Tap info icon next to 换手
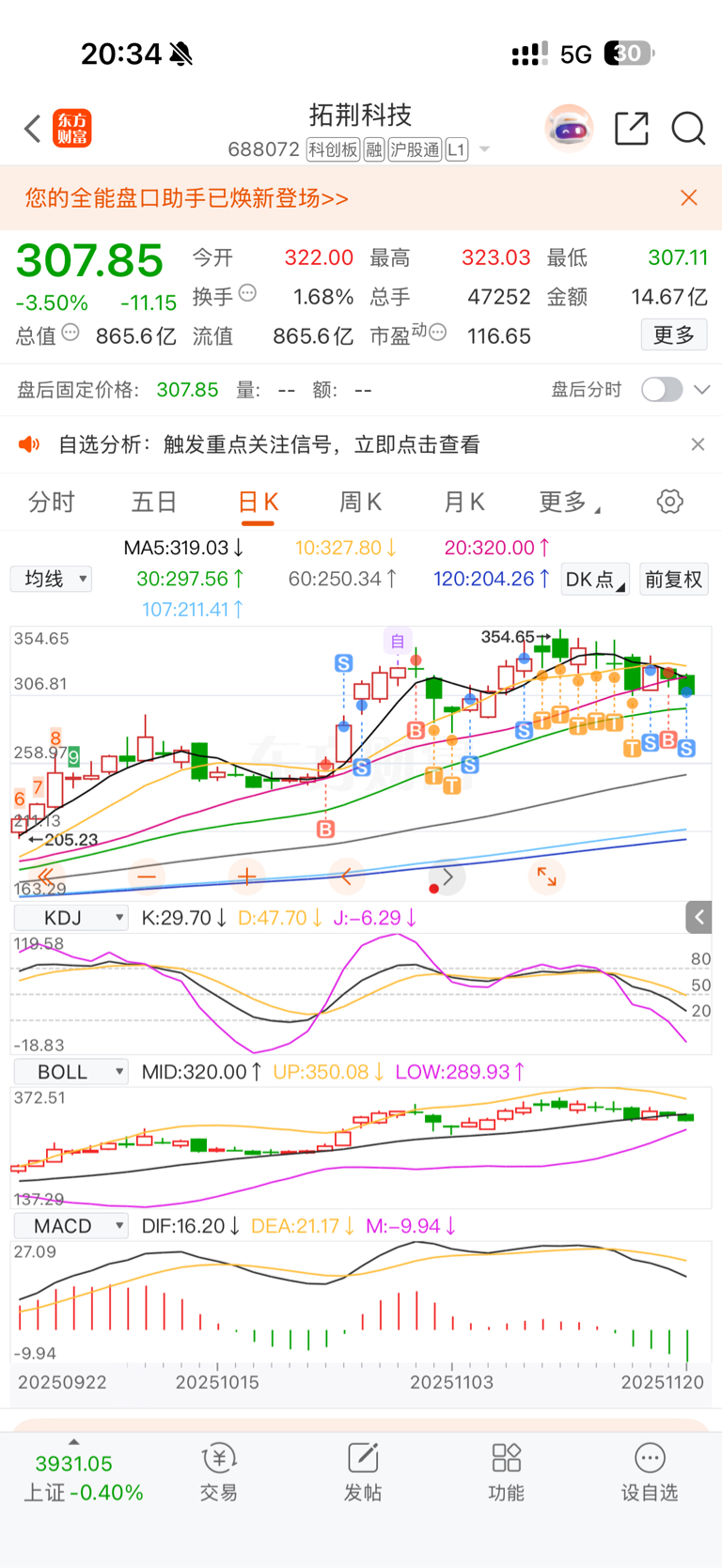 248,293
